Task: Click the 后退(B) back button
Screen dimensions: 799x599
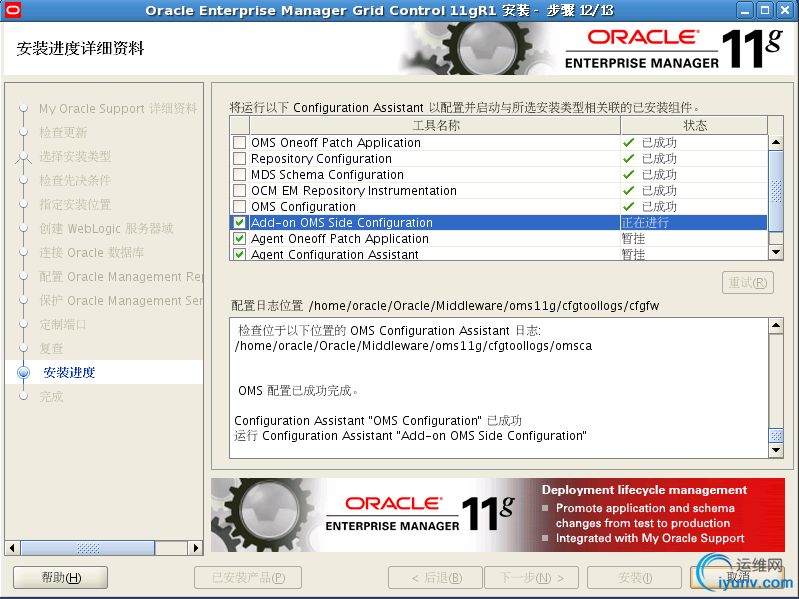Action: (x=436, y=578)
